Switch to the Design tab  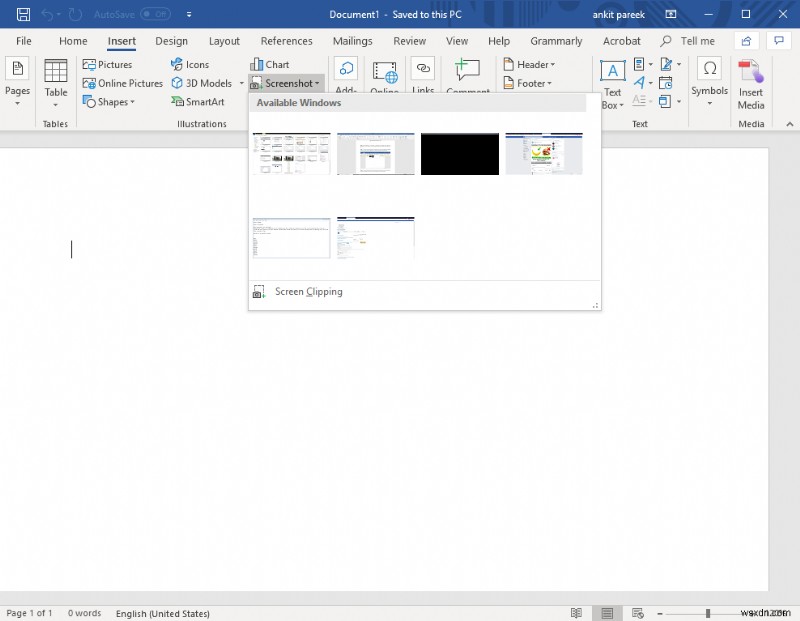171,41
